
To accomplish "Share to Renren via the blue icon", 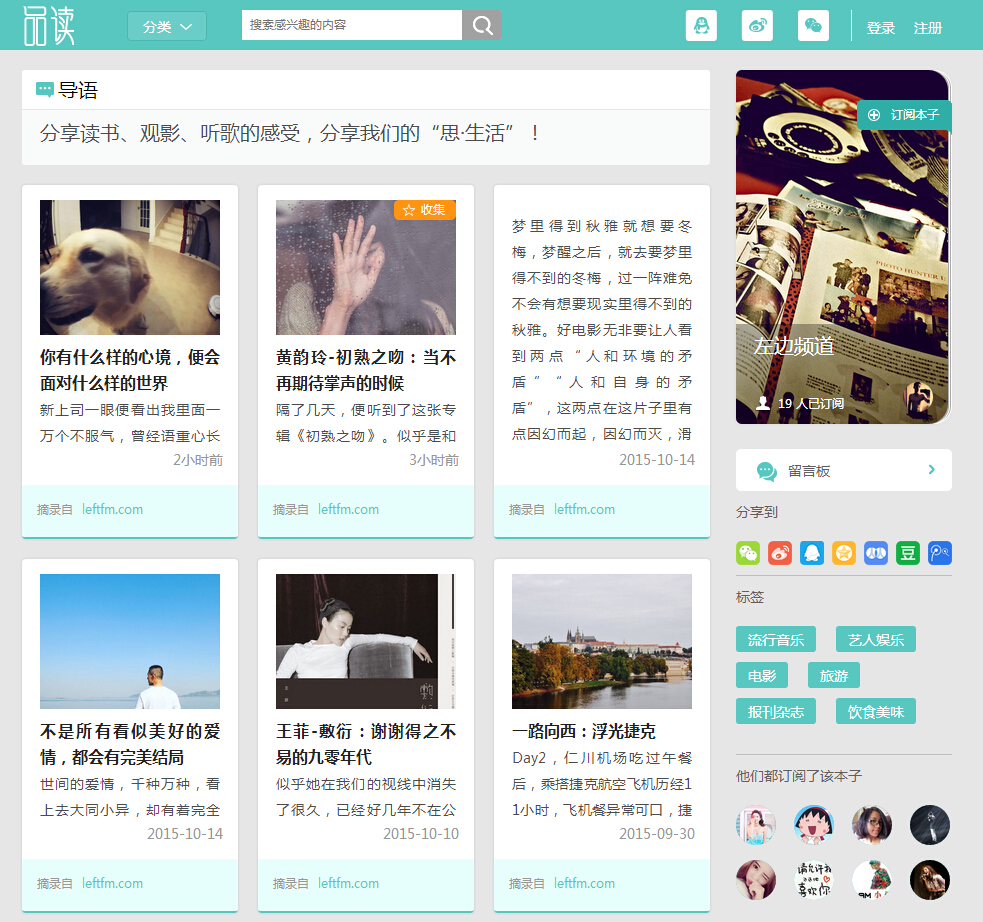I will pyautogui.click(x=876, y=553).
